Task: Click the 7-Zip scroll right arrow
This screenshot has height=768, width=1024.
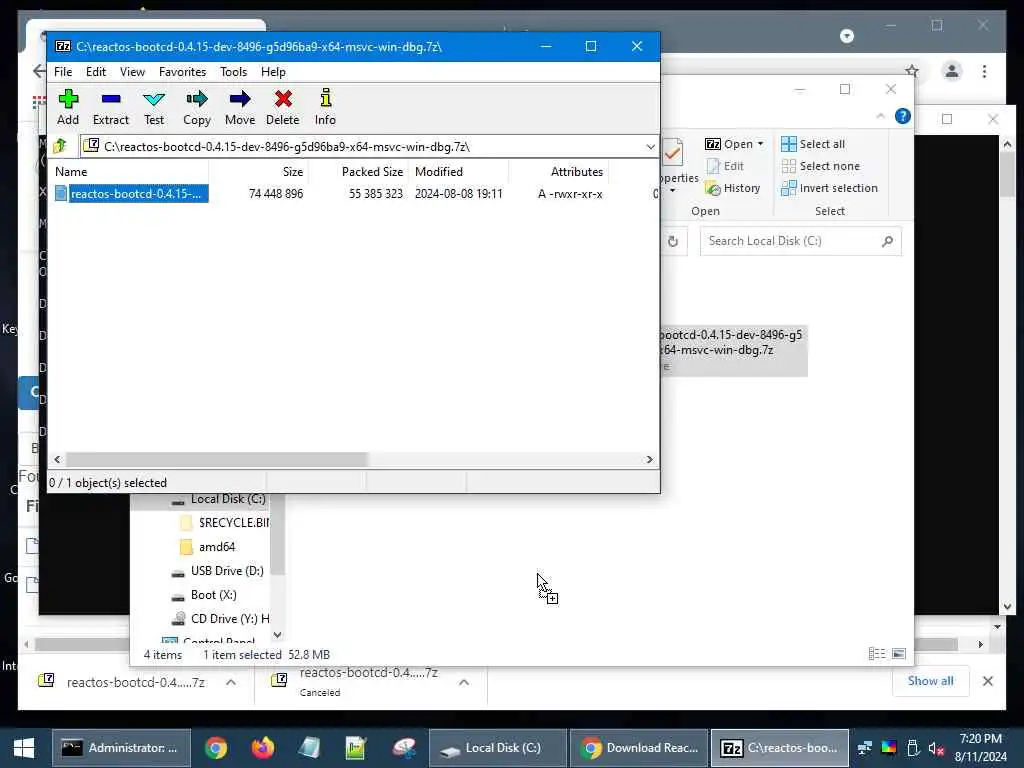Action: tap(649, 460)
